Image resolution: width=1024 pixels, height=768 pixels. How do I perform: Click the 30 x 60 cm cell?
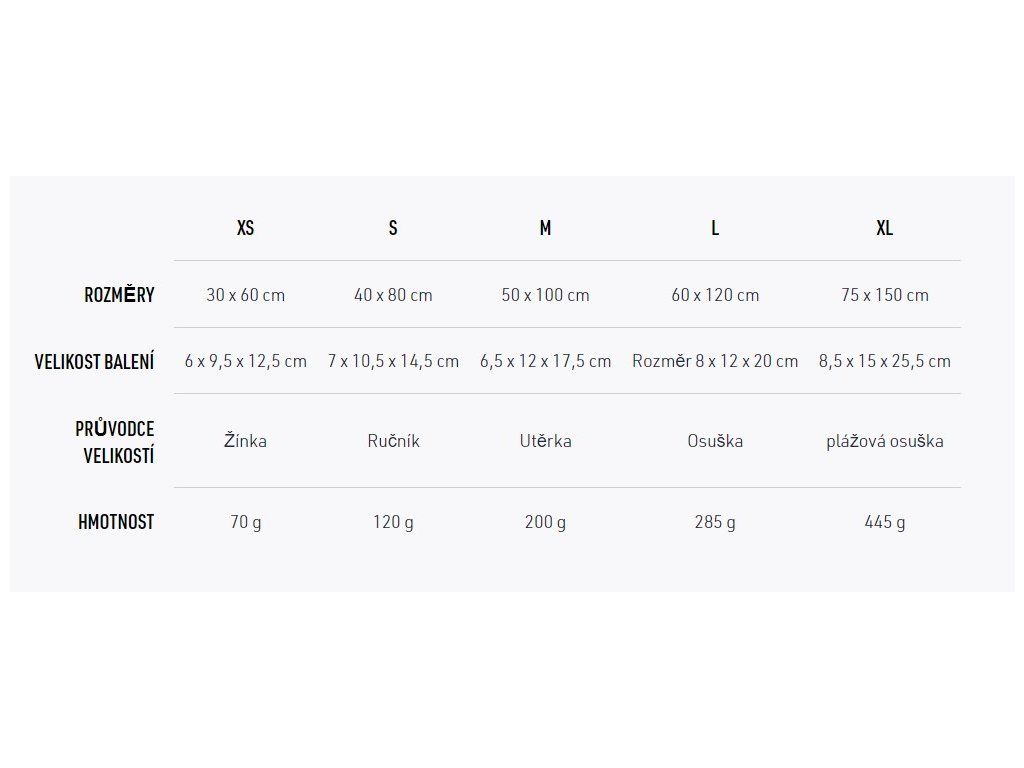click(x=245, y=295)
